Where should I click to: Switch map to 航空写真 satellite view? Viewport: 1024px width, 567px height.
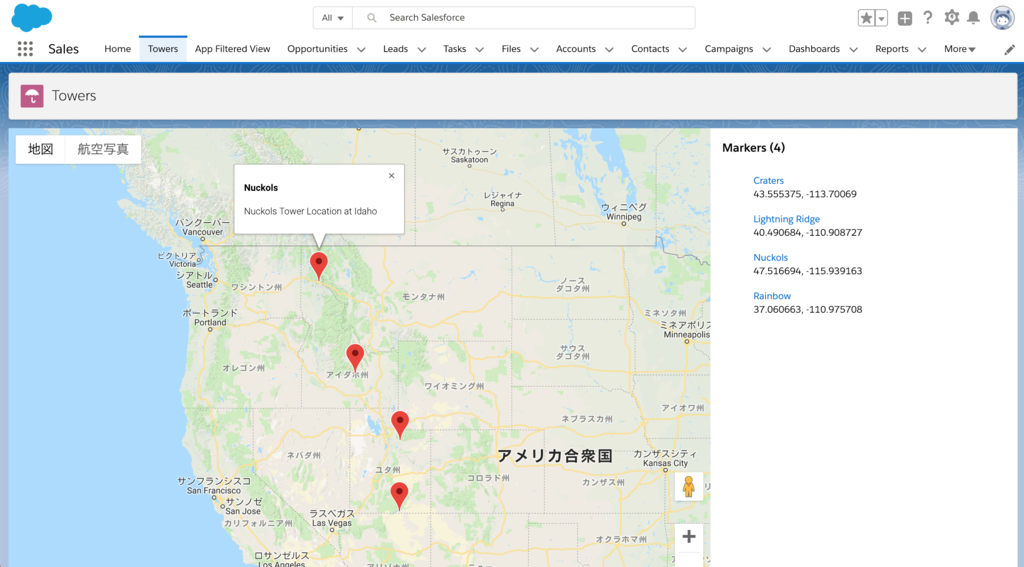[x=103, y=150]
